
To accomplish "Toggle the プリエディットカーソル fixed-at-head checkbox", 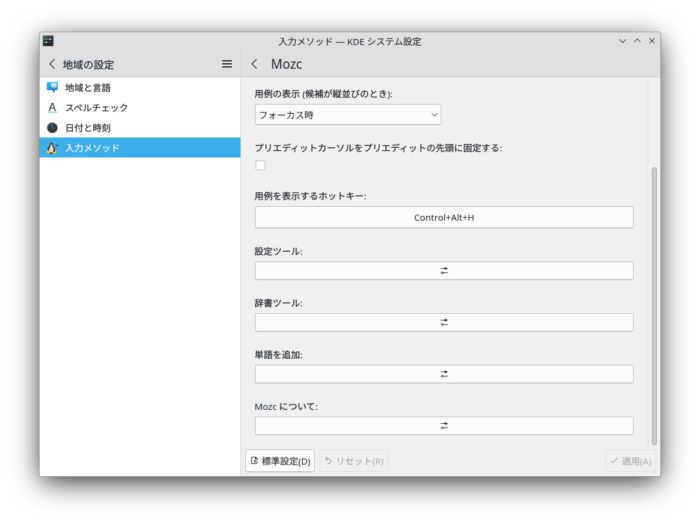I will (x=261, y=166).
